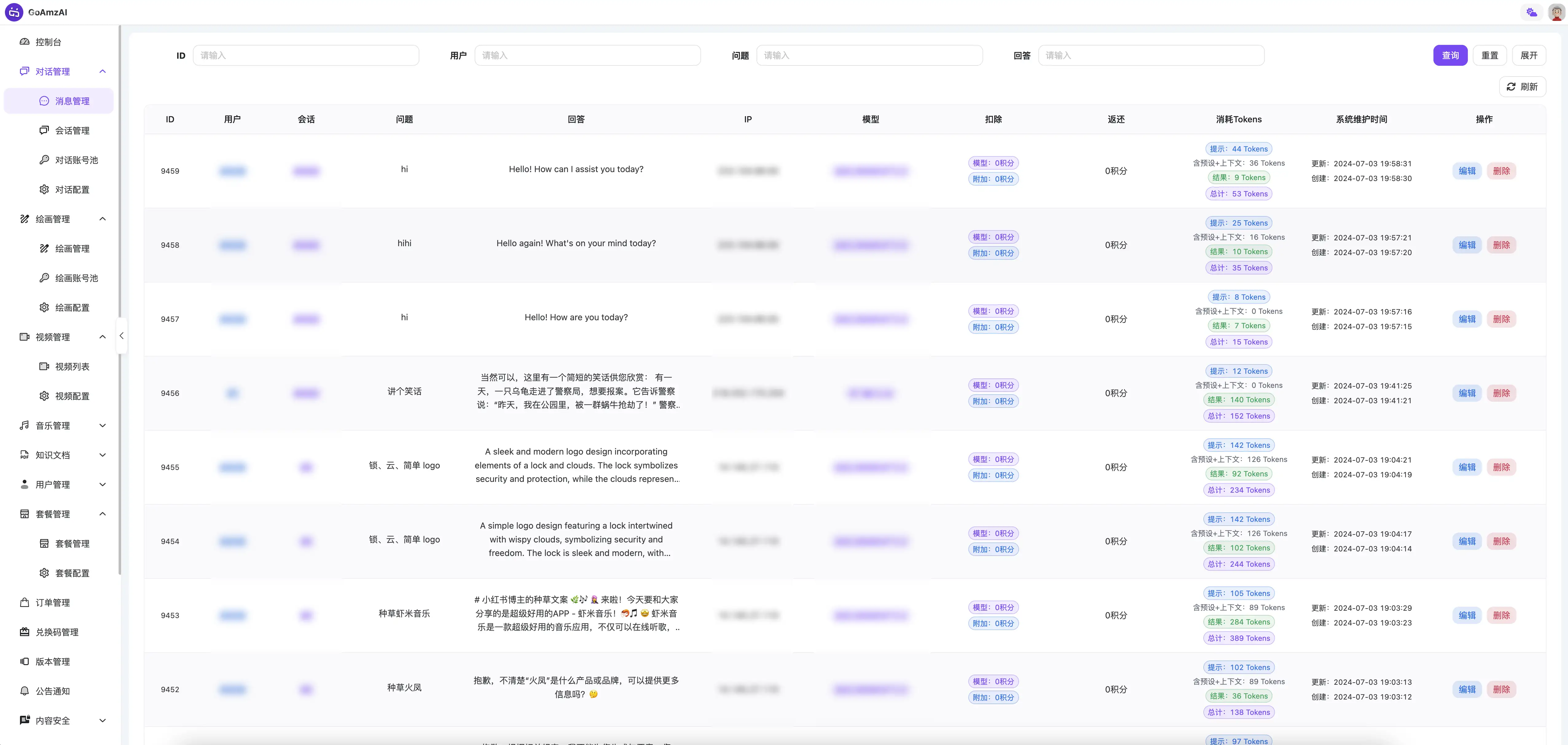Collapse the 视频管理 section chevron
Viewport: 1568px width, 745px height.
pos(103,337)
